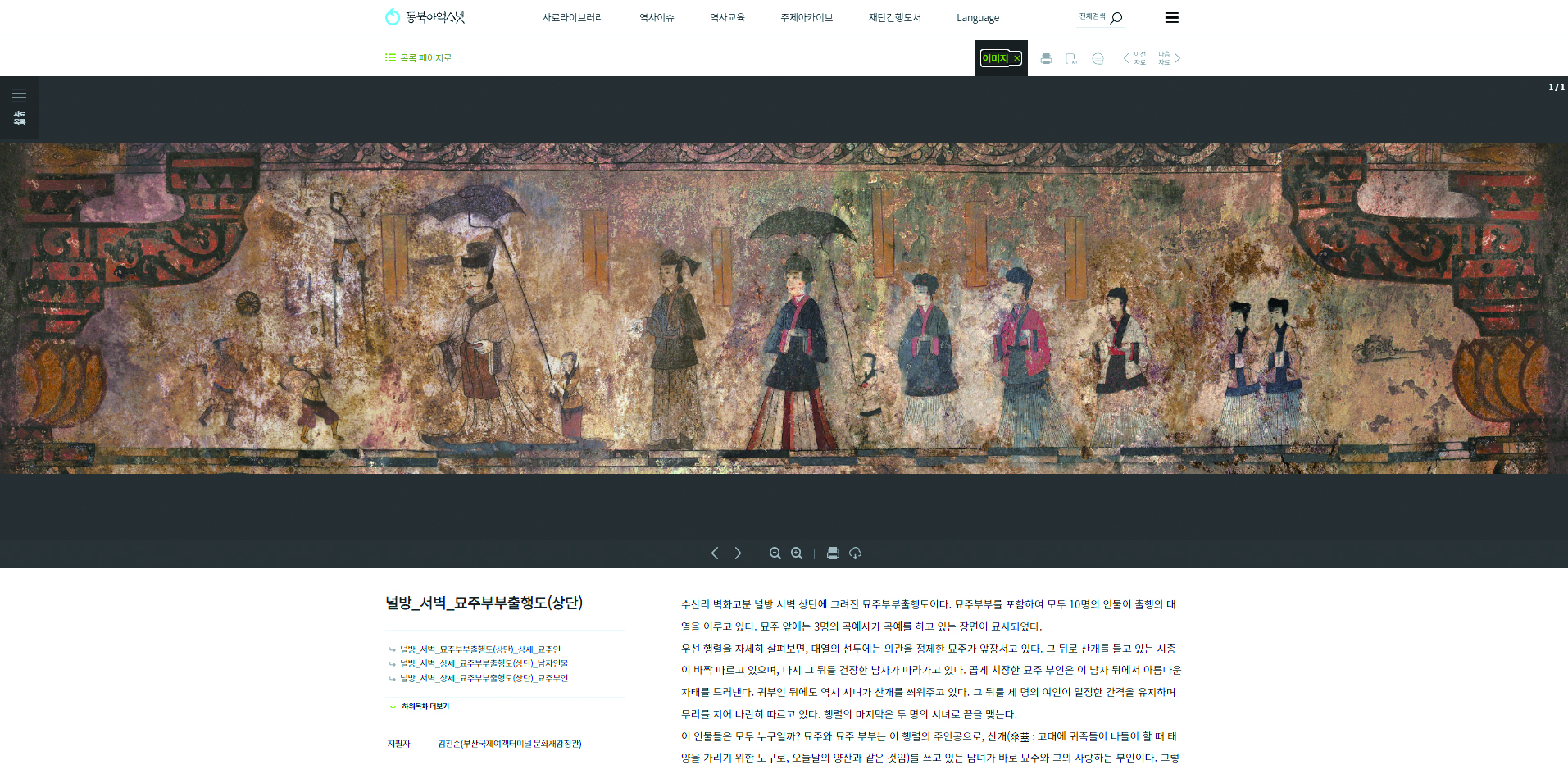Show the next image with the right arrow

click(738, 553)
